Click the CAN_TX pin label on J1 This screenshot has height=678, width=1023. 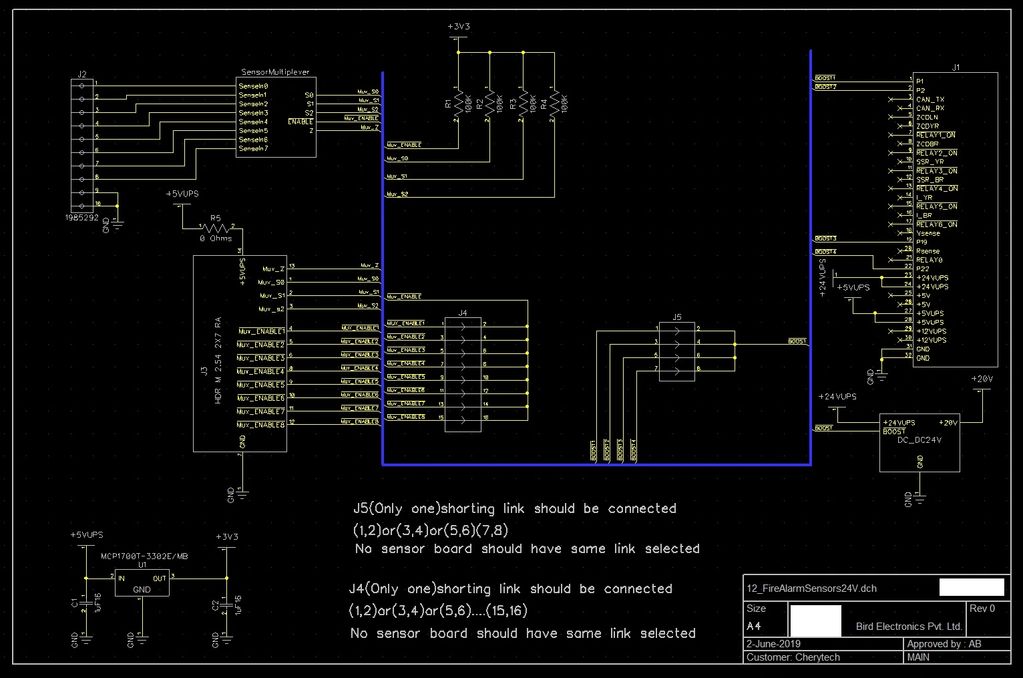coord(930,100)
